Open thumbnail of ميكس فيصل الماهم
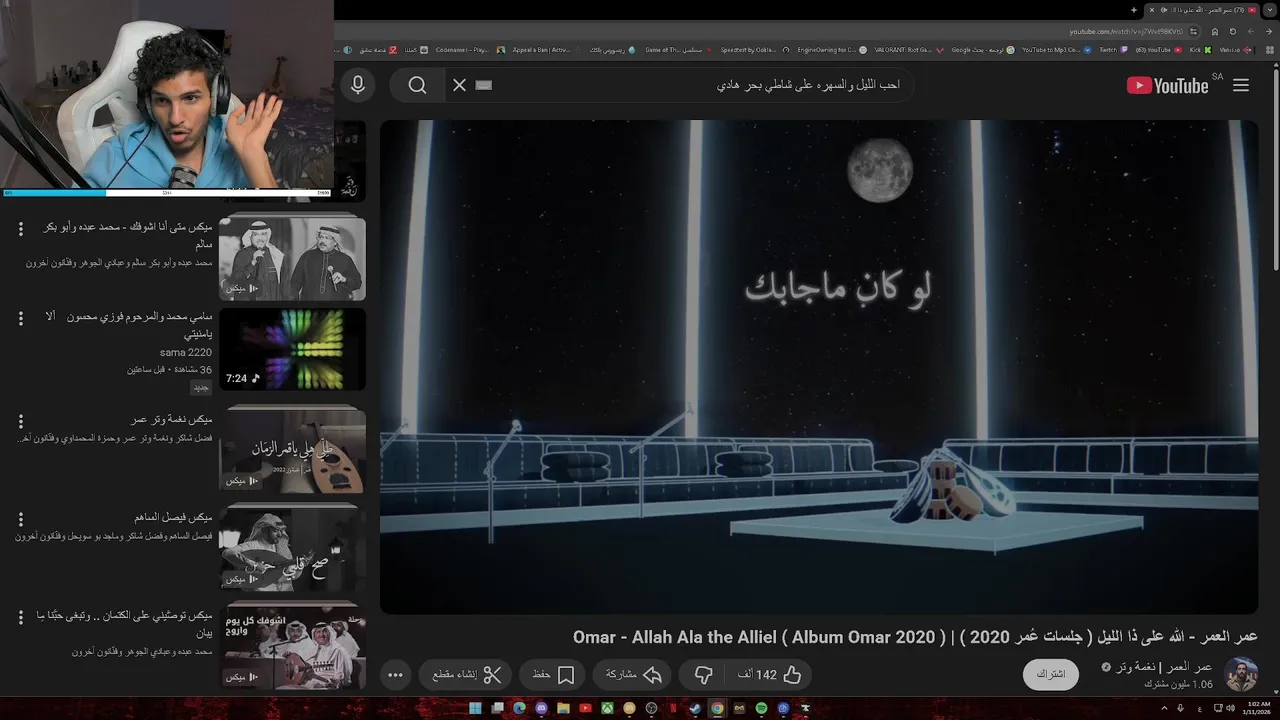The image size is (1280, 720). click(292, 548)
